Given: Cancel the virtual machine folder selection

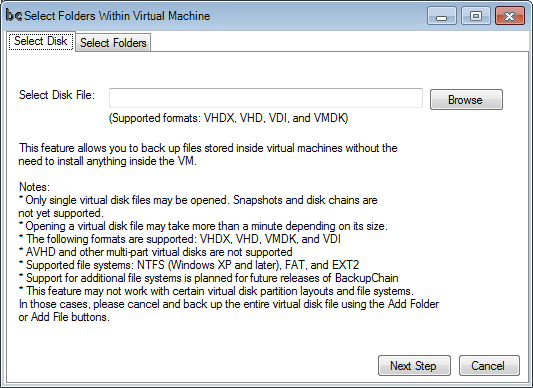Looking at the screenshot, I should pos(489,366).
